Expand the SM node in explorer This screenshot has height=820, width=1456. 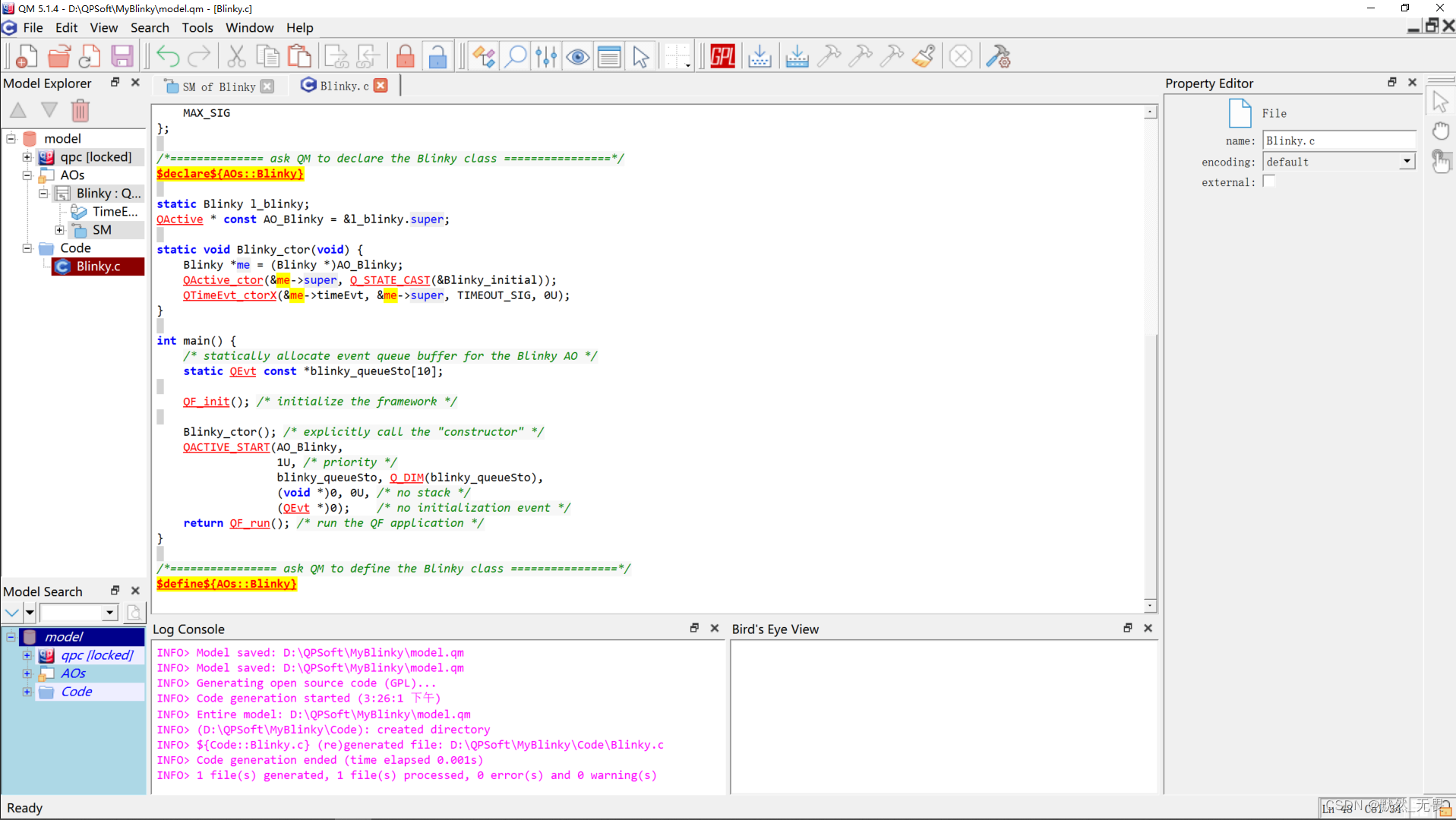(59, 230)
